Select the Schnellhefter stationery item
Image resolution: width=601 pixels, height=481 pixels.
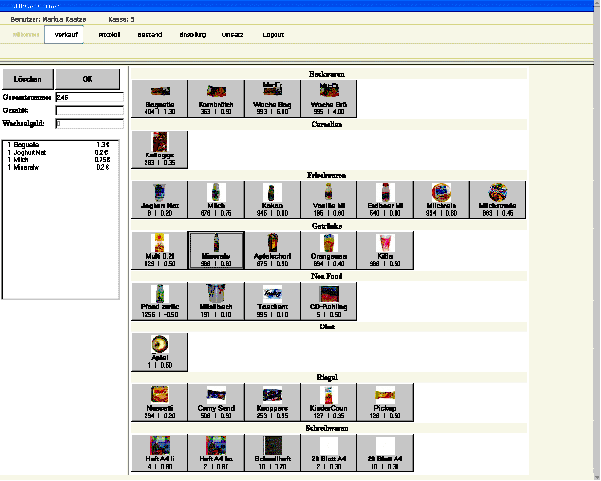272,453
